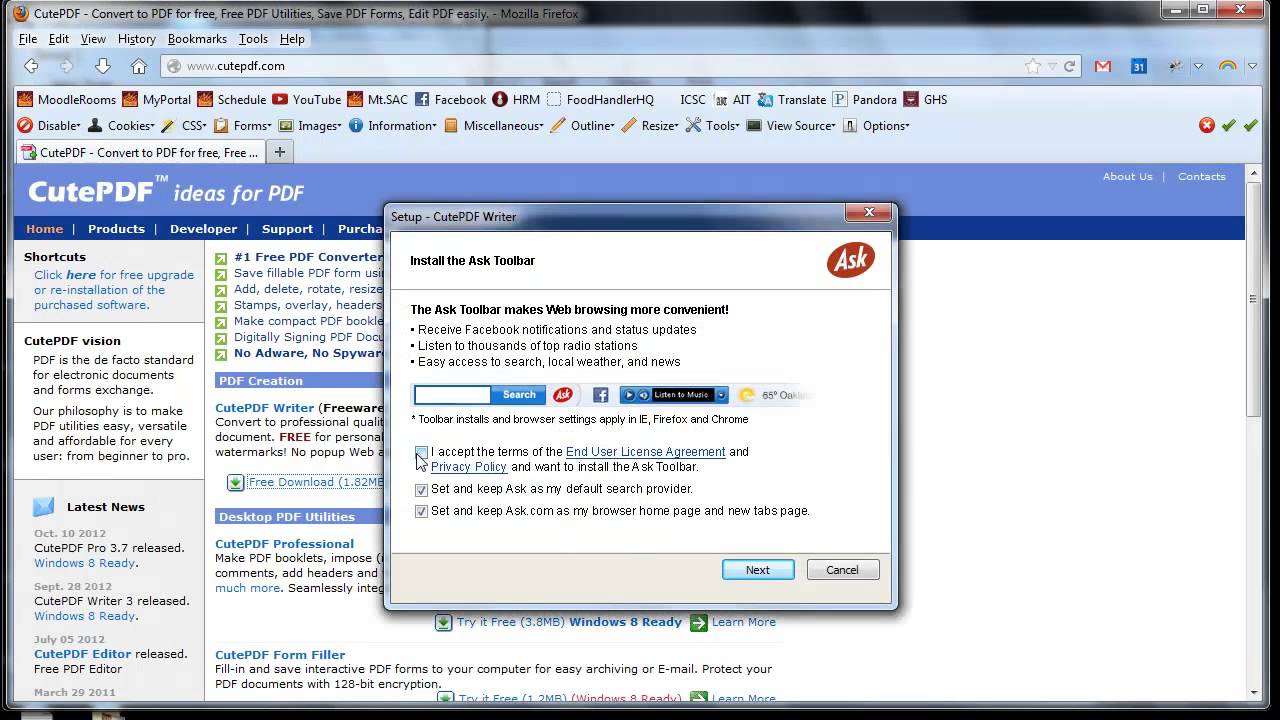
Task: Uncheck Set Ask as default search provider
Action: pyautogui.click(x=422, y=490)
